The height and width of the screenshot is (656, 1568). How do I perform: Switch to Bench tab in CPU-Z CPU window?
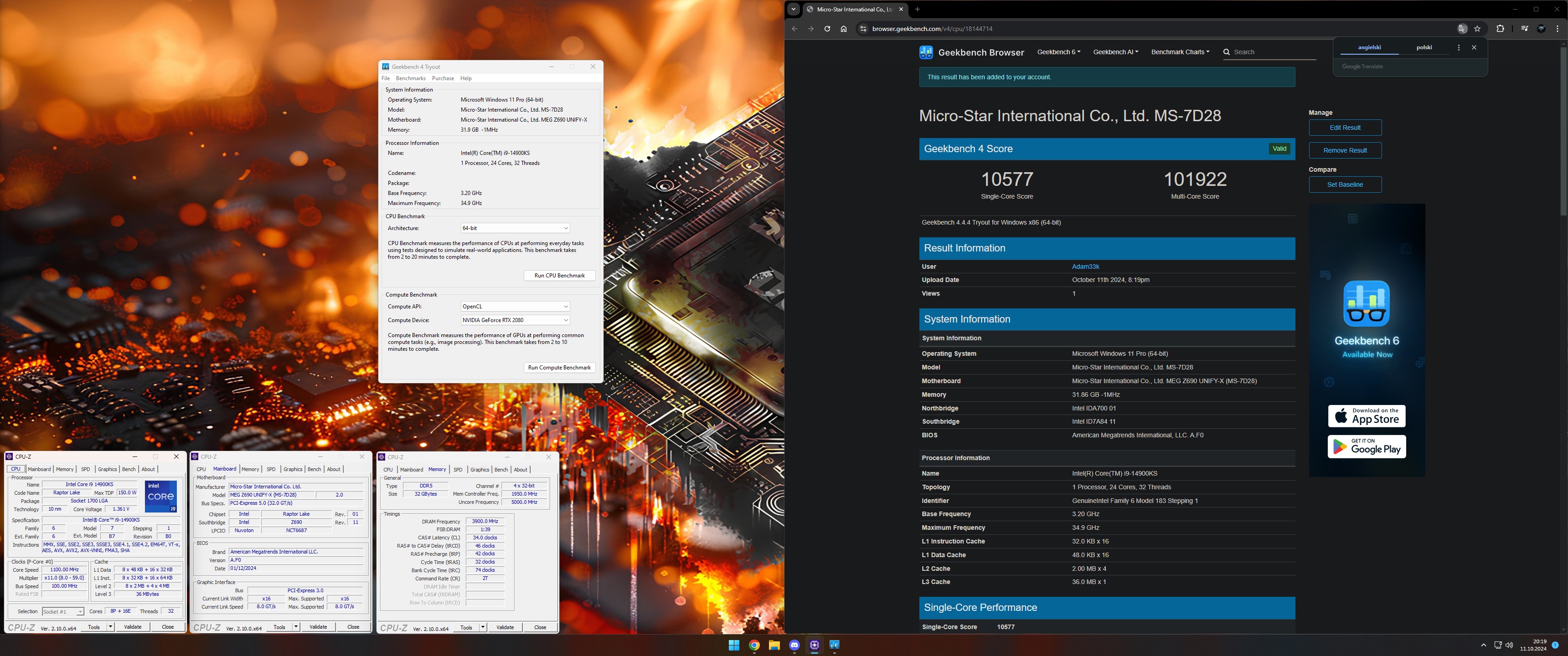[x=129, y=469]
